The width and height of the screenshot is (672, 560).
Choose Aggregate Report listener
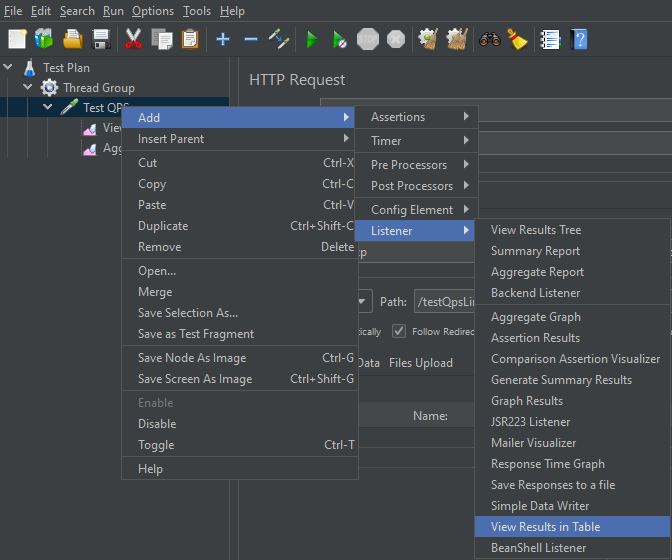coord(572,272)
